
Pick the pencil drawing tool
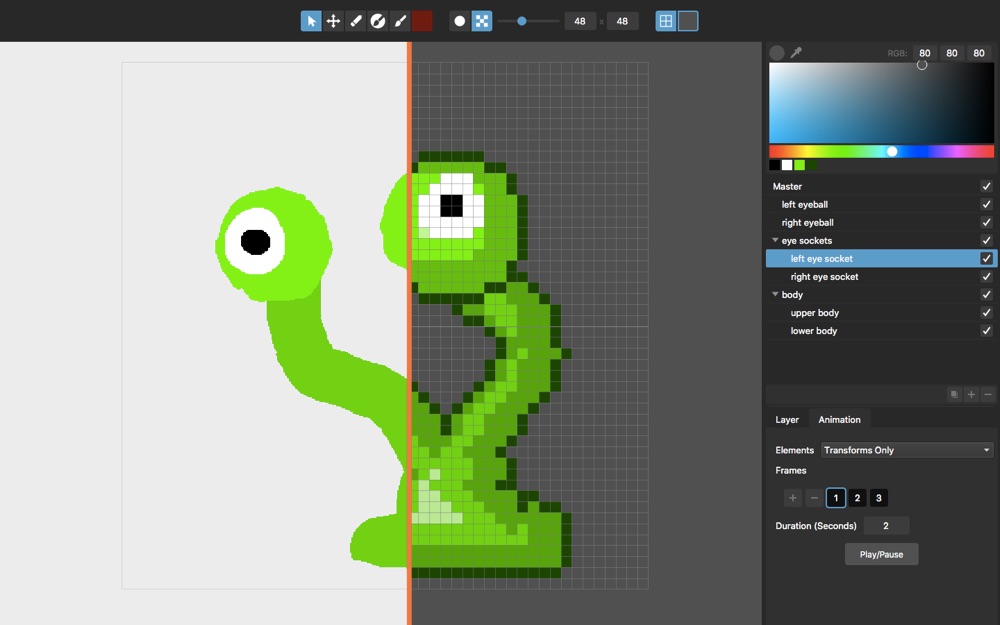coord(355,21)
